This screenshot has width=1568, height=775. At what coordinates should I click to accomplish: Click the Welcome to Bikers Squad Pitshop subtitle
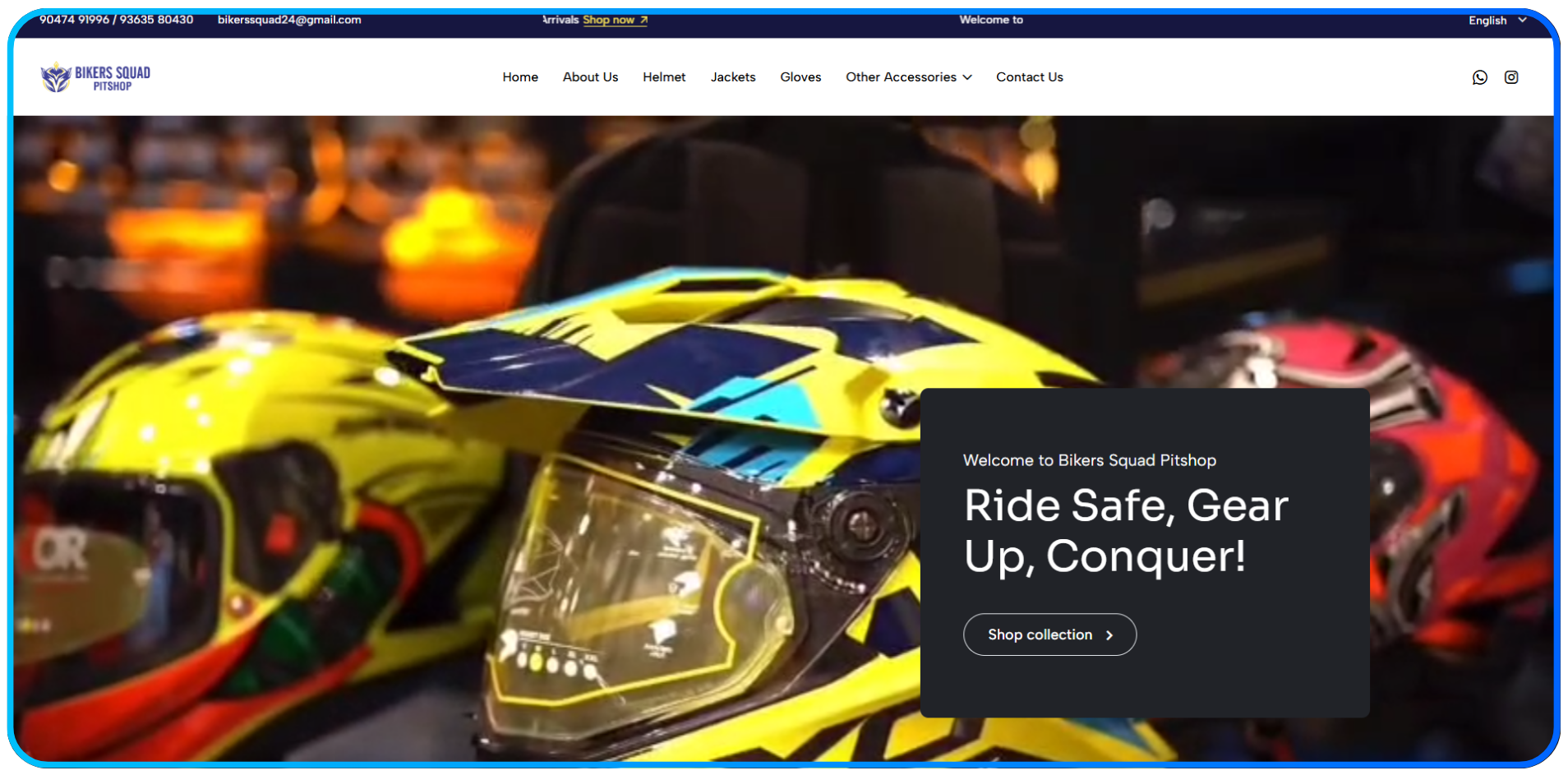coord(1089,460)
